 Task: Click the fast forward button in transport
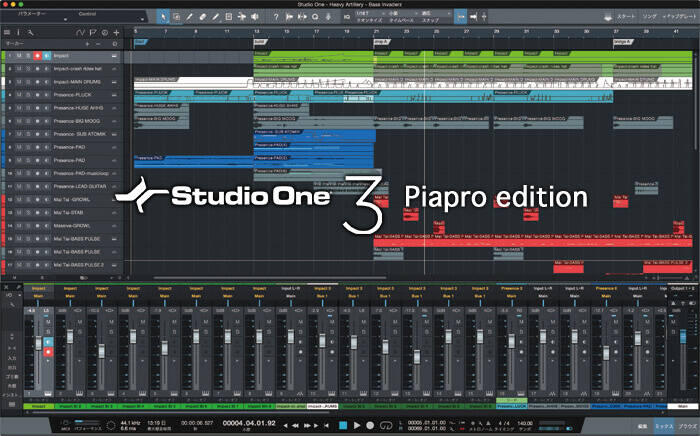(x=307, y=426)
